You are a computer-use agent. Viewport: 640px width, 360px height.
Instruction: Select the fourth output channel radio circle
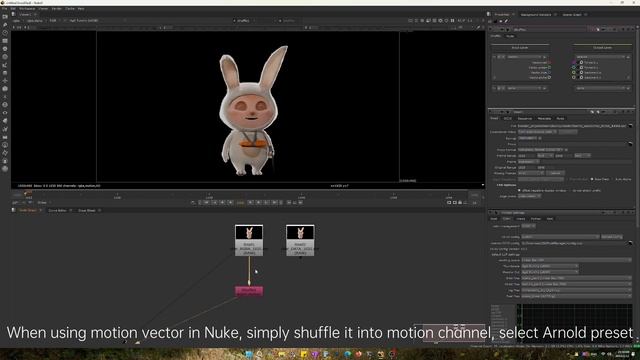tap(581, 77)
